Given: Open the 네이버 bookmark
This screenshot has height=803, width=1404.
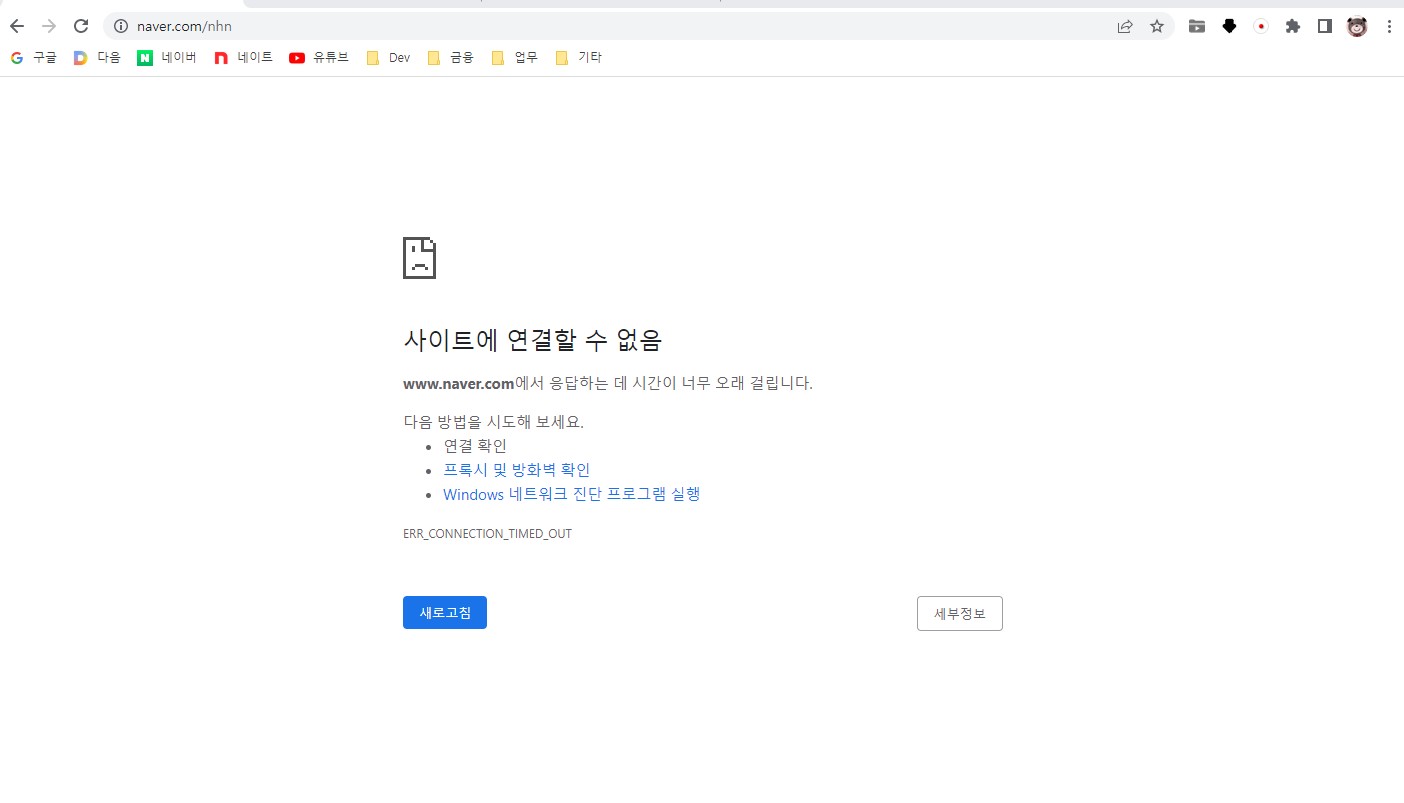Looking at the screenshot, I should (166, 58).
